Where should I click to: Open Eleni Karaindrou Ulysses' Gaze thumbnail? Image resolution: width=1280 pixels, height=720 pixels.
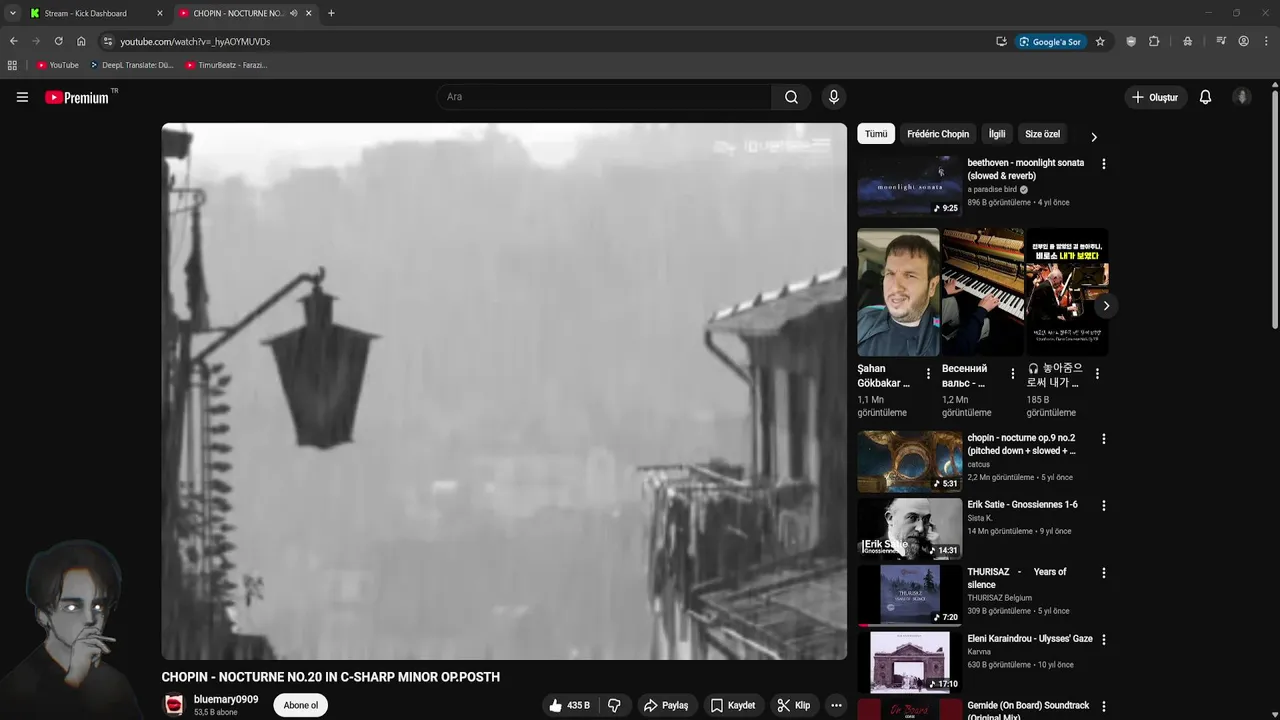[x=909, y=662]
